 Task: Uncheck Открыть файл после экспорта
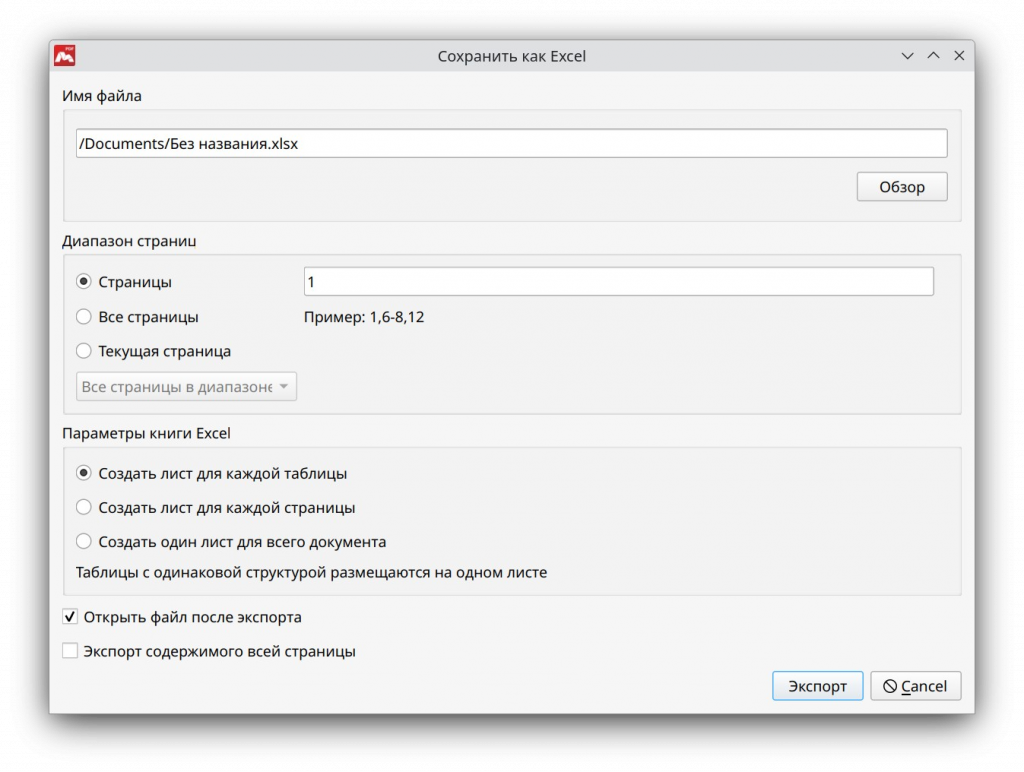(70, 617)
